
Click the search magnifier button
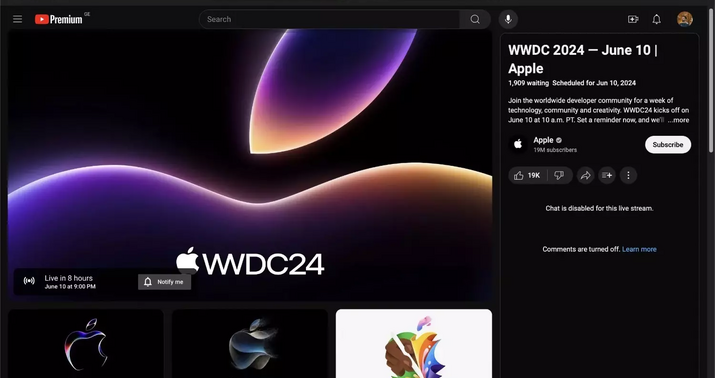tap(475, 19)
